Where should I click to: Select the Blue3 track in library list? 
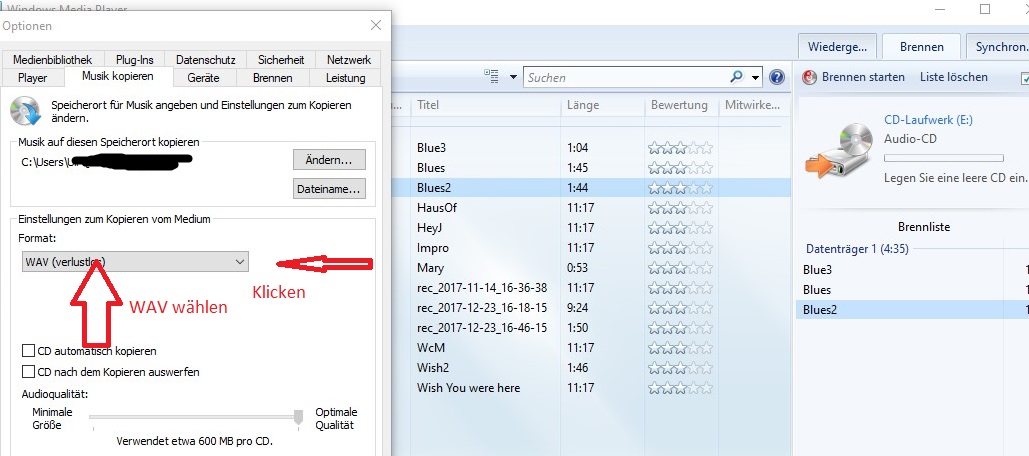coord(432,148)
